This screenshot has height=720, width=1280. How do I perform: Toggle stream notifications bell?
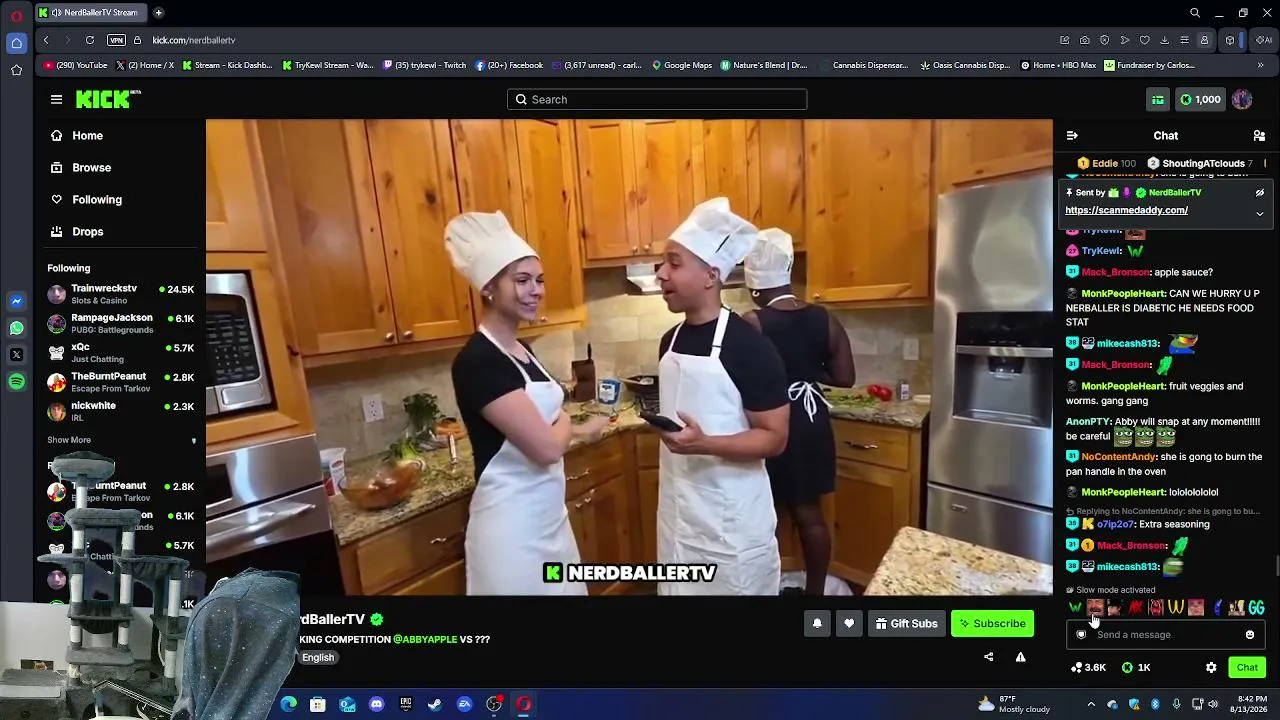(817, 623)
